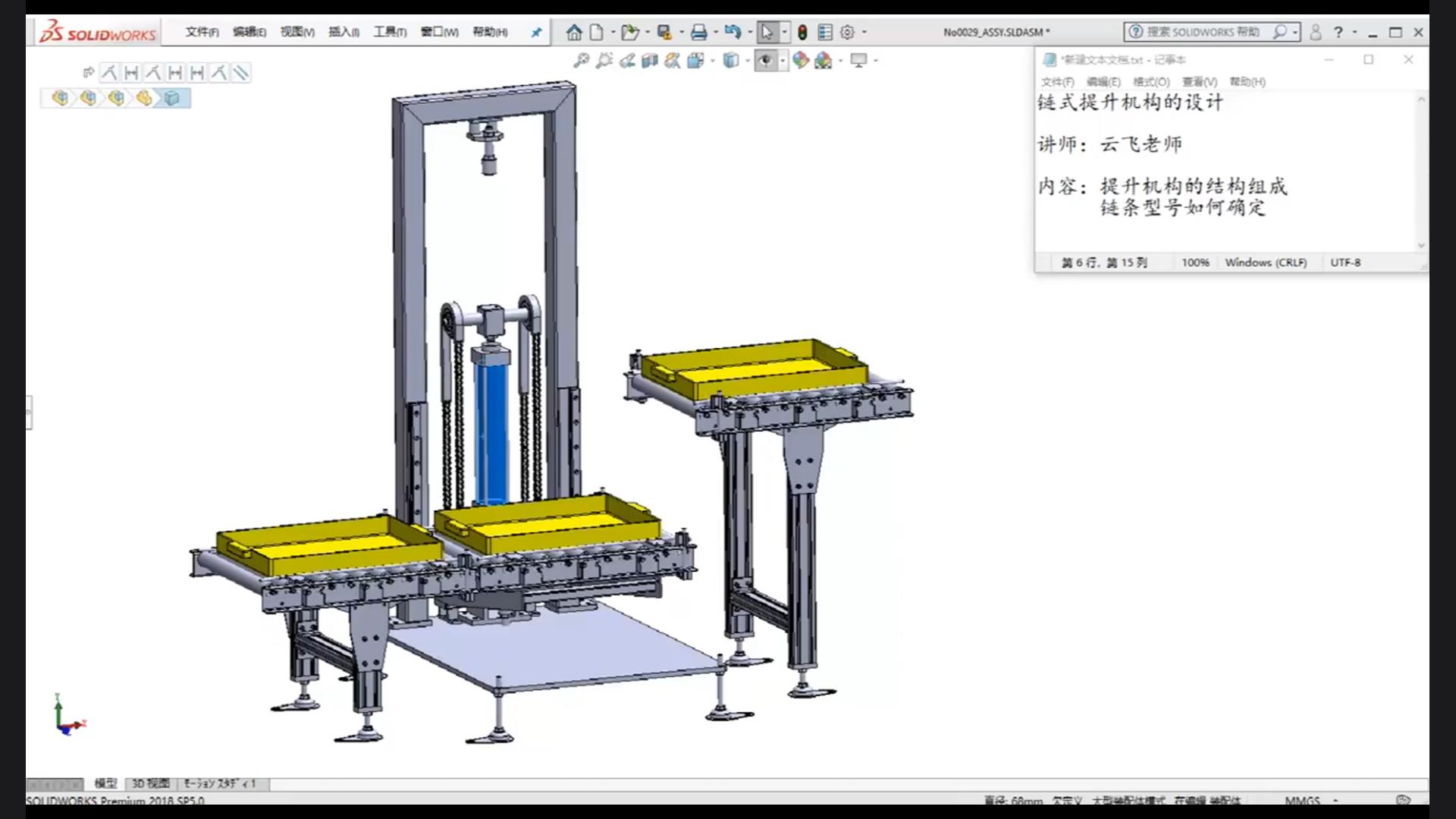Open the question mark Help icon
1456x819 pixels.
[1338, 32]
